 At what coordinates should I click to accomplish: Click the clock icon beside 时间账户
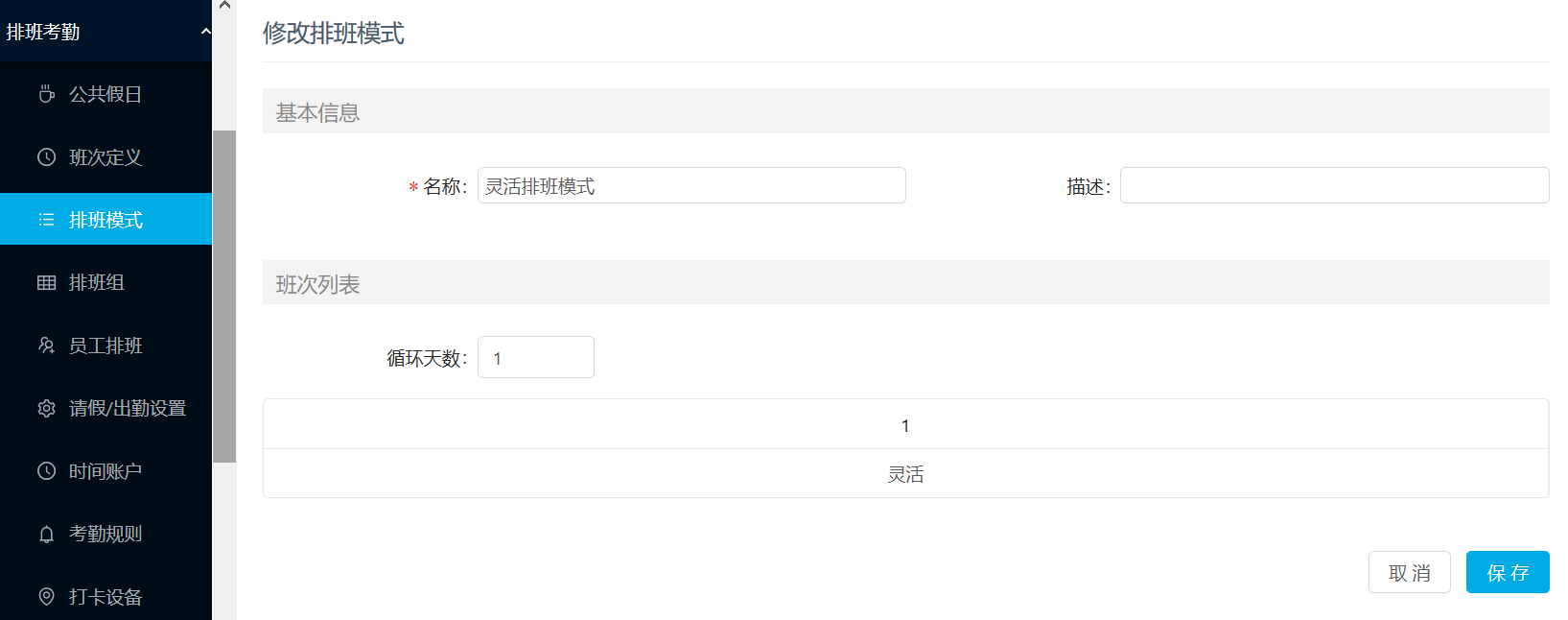[x=46, y=471]
